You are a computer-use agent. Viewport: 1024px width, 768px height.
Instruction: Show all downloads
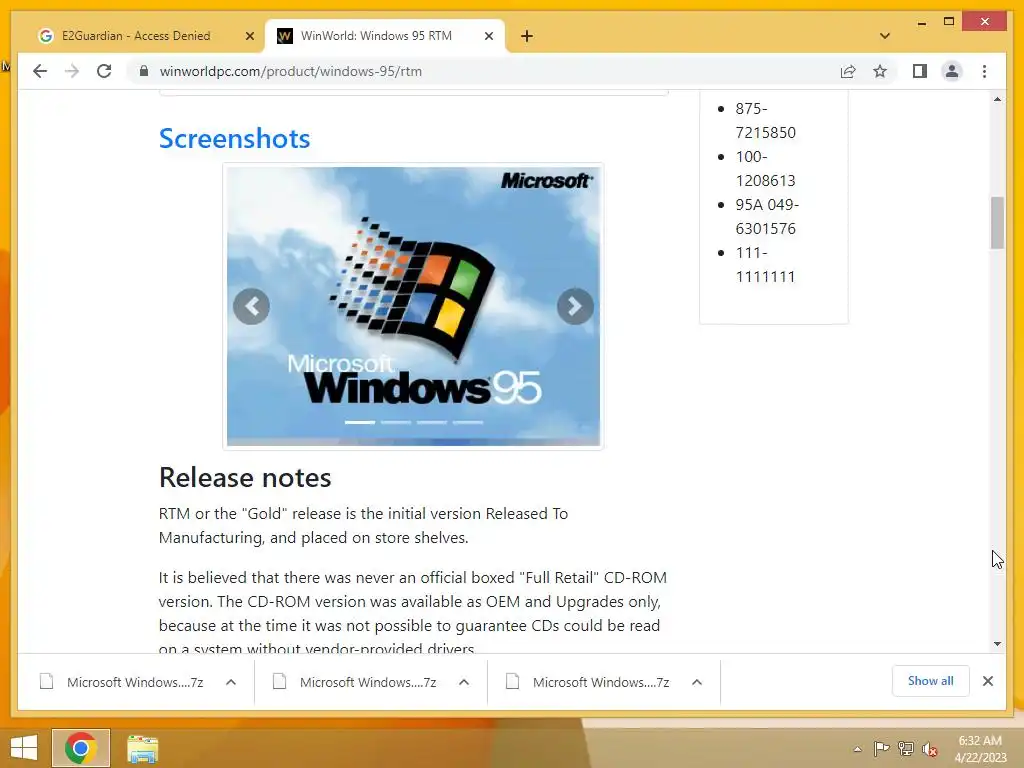[x=931, y=681]
